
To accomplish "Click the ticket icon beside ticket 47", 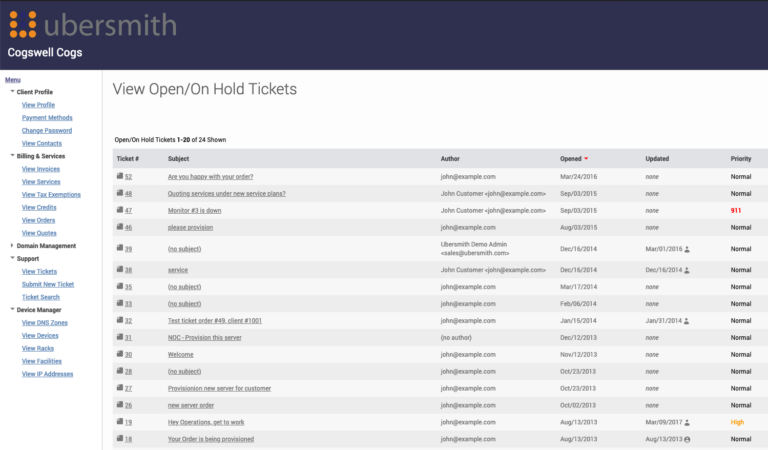I will (120, 210).
